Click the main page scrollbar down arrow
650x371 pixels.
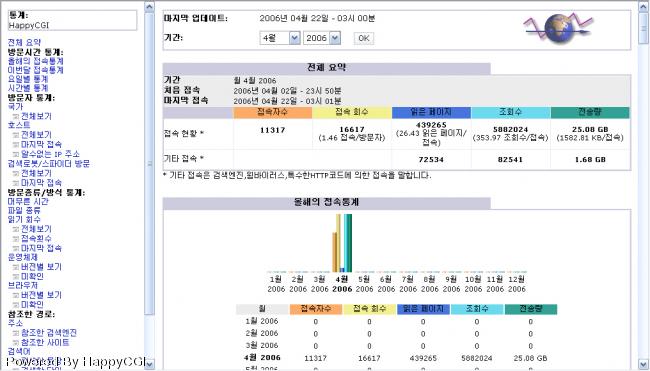[x=643, y=364]
